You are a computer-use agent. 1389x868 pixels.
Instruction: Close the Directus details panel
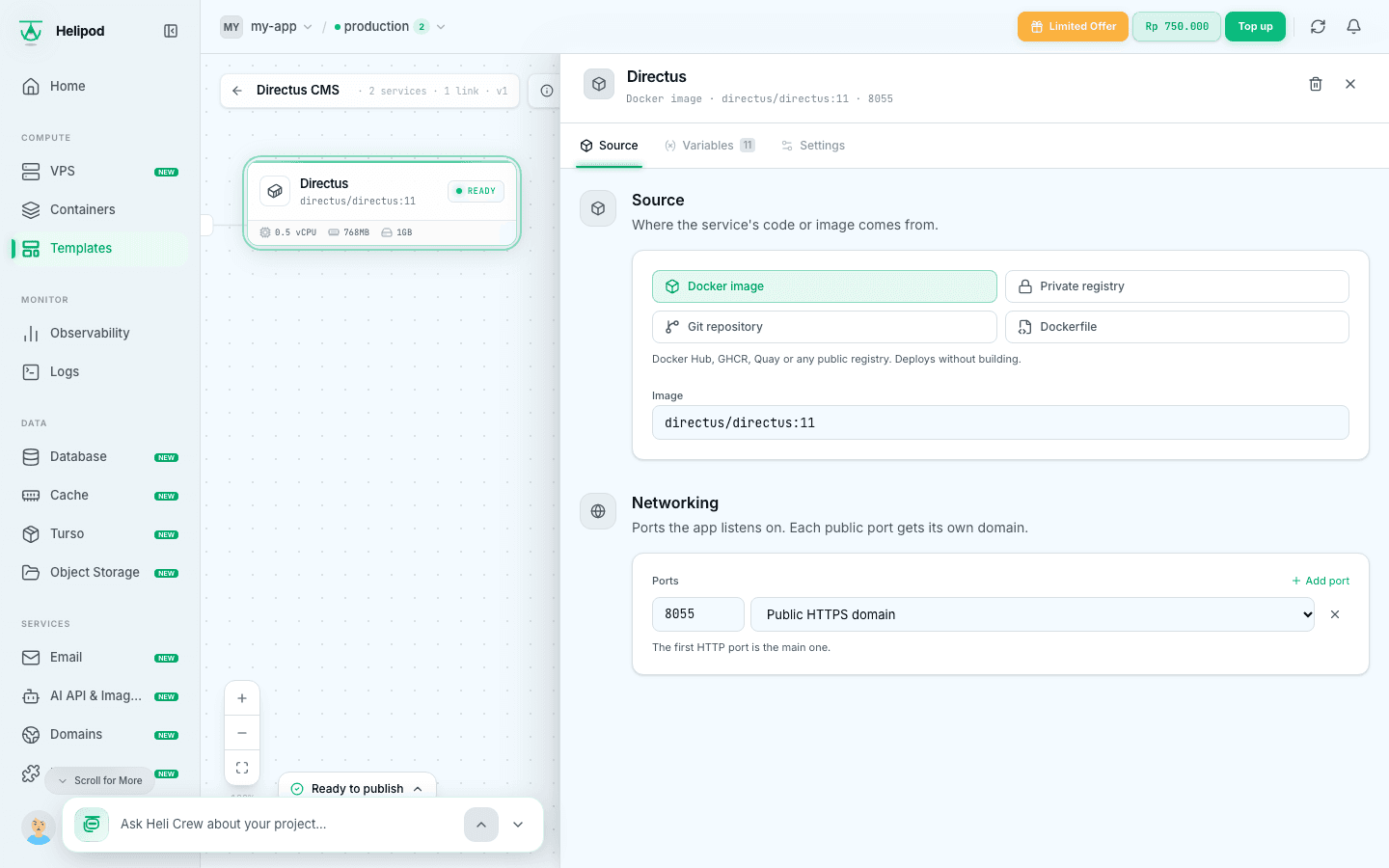coord(1350,84)
